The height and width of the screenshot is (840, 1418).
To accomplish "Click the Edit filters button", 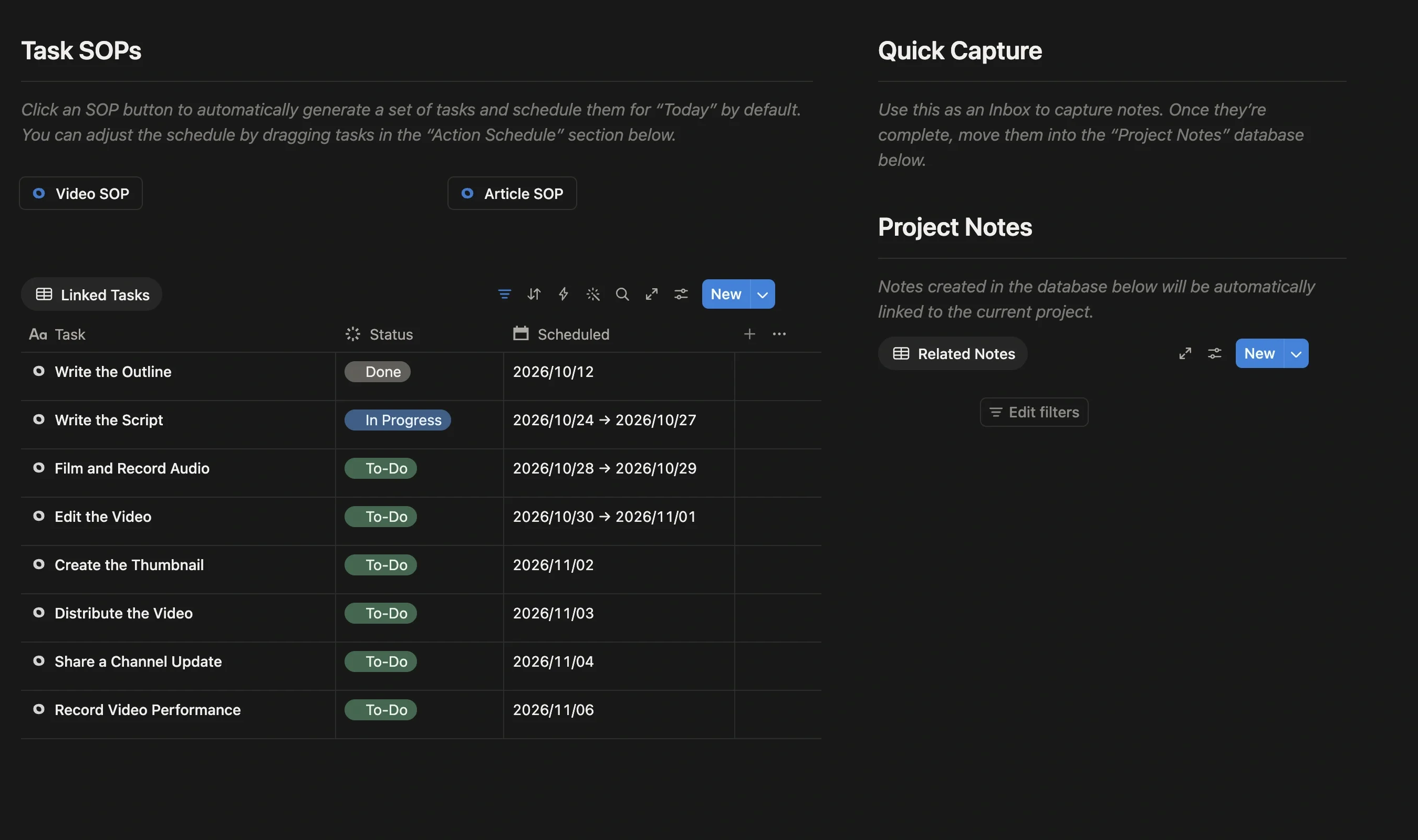I will pos(1034,413).
